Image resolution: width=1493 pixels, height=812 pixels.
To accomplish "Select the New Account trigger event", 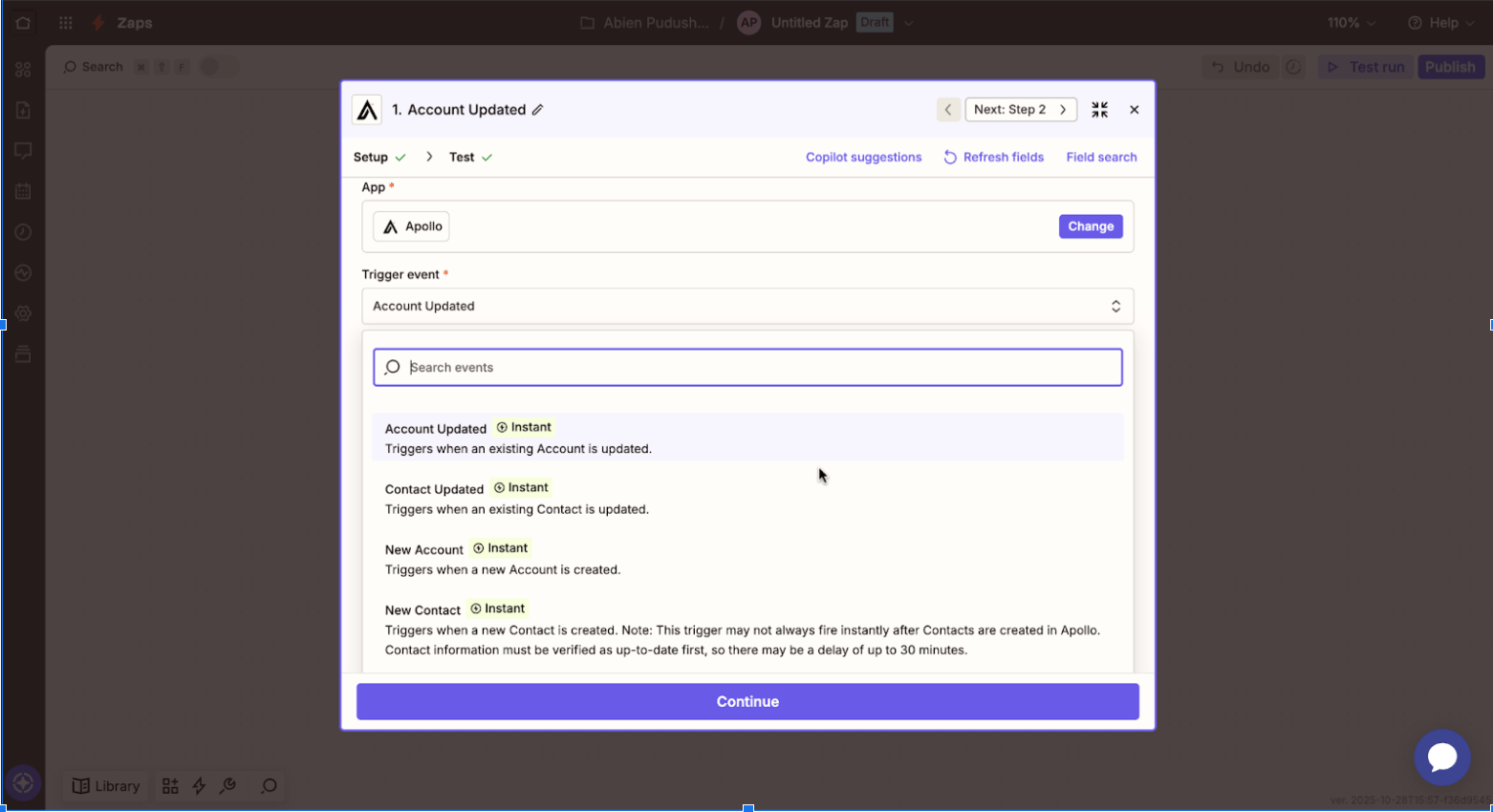I will pos(747,559).
